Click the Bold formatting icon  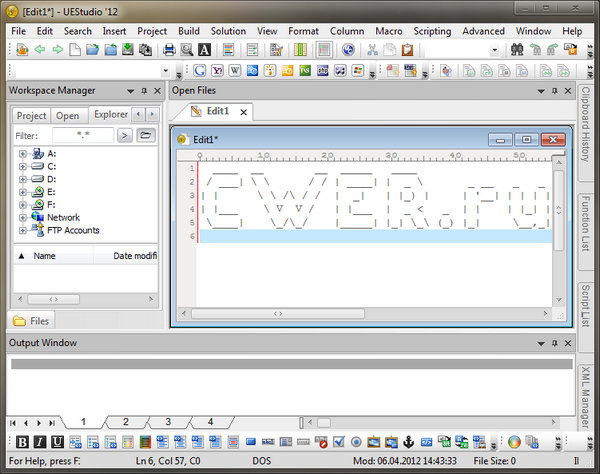[22, 442]
